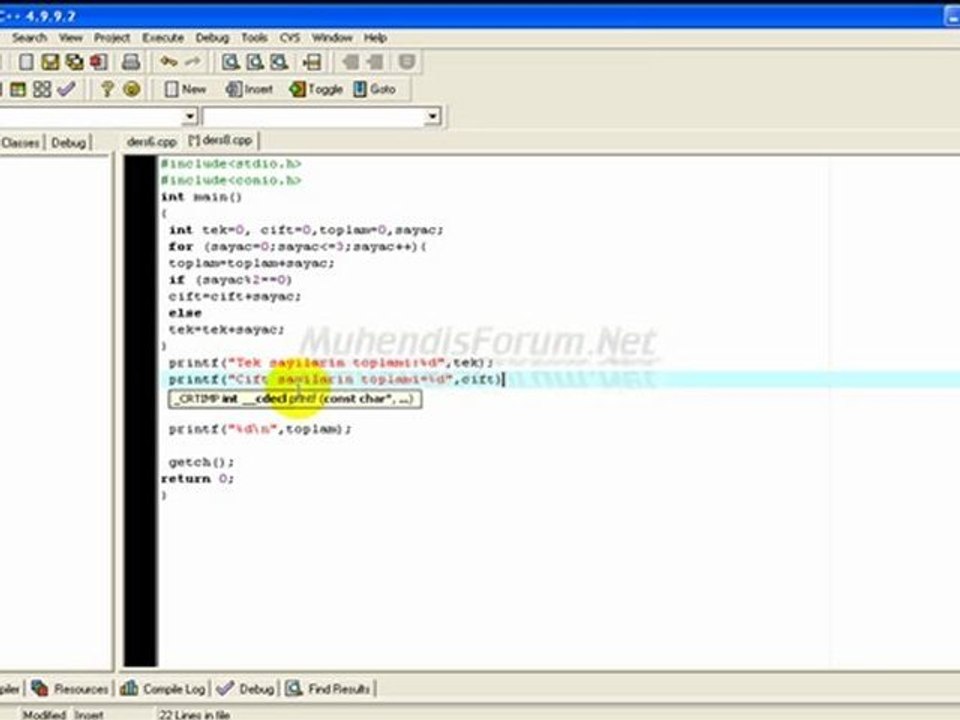Click the '22 Lines in file' status text

(195, 714)
